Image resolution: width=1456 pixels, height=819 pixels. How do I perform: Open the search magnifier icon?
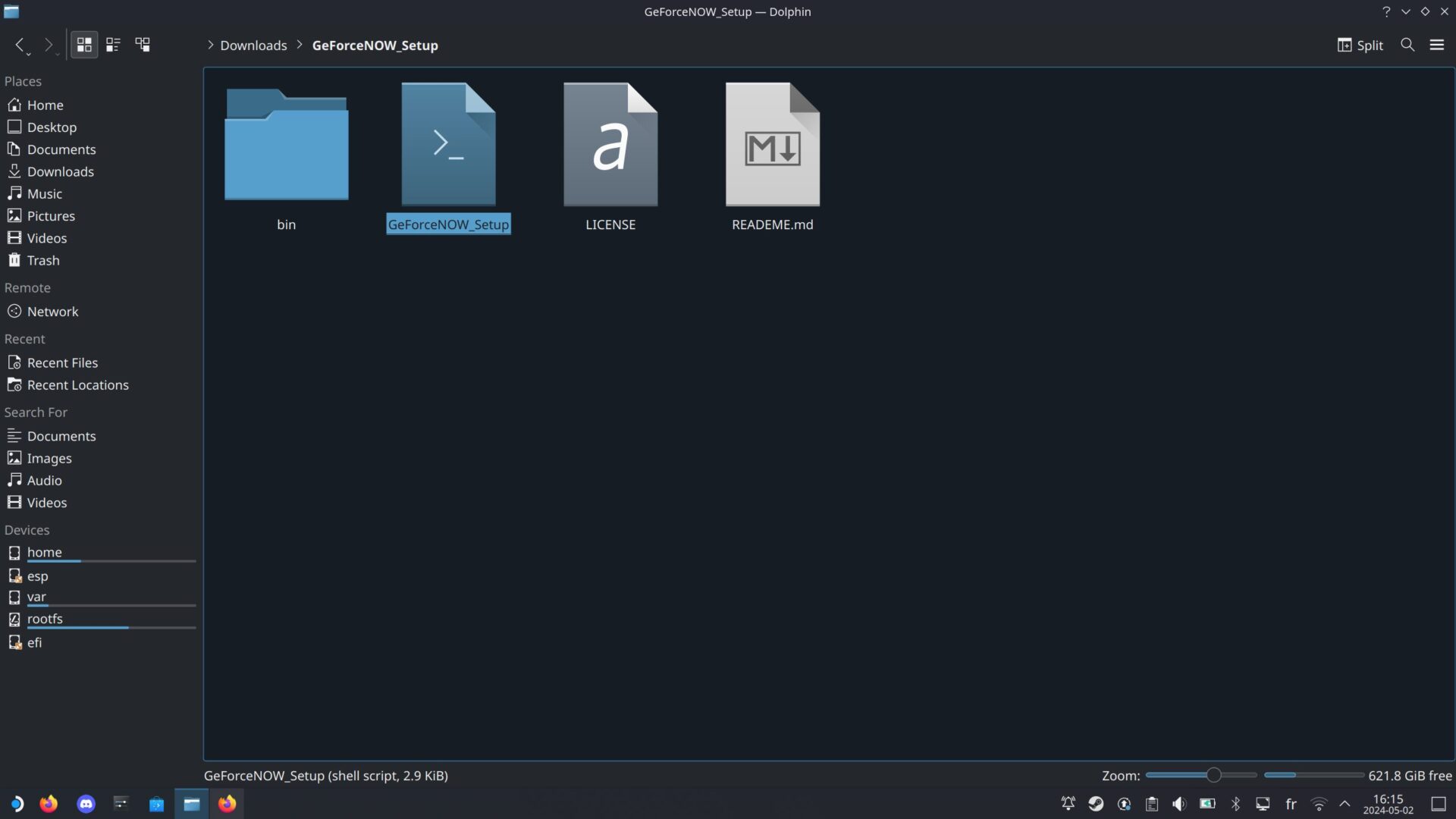point(1407,45)
